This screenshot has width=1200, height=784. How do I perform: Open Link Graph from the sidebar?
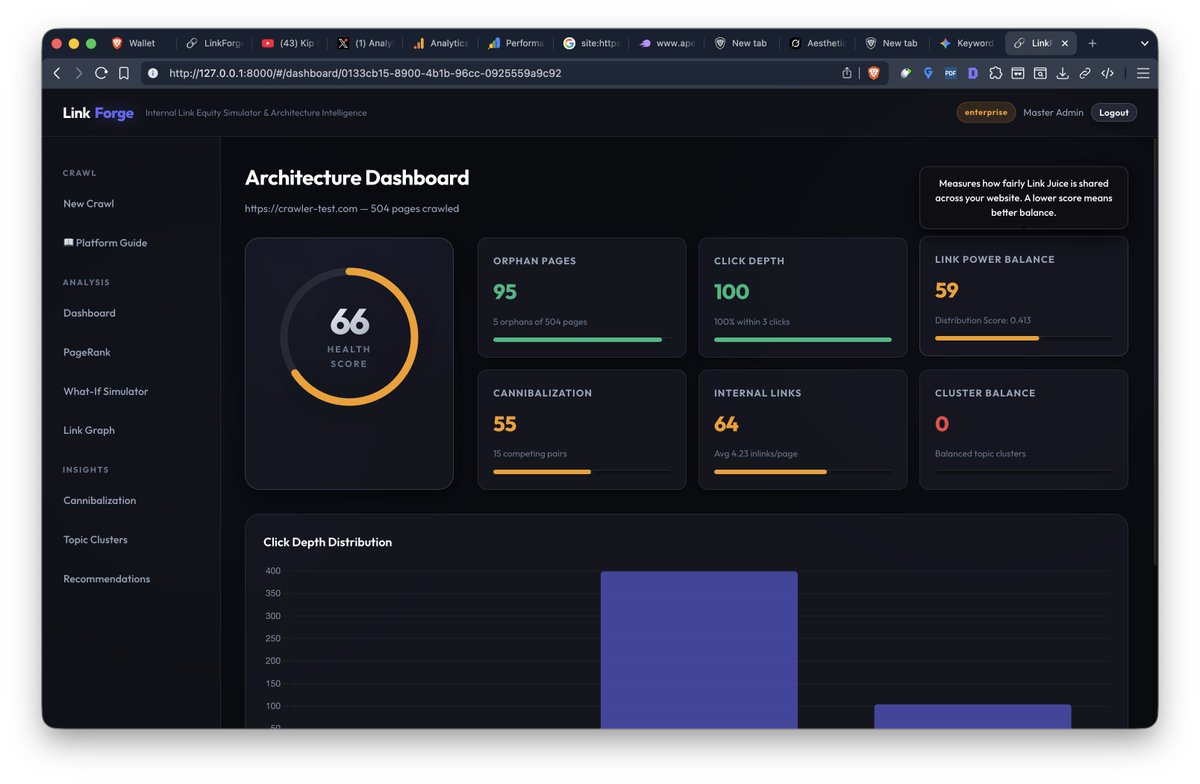pos(89,430)
